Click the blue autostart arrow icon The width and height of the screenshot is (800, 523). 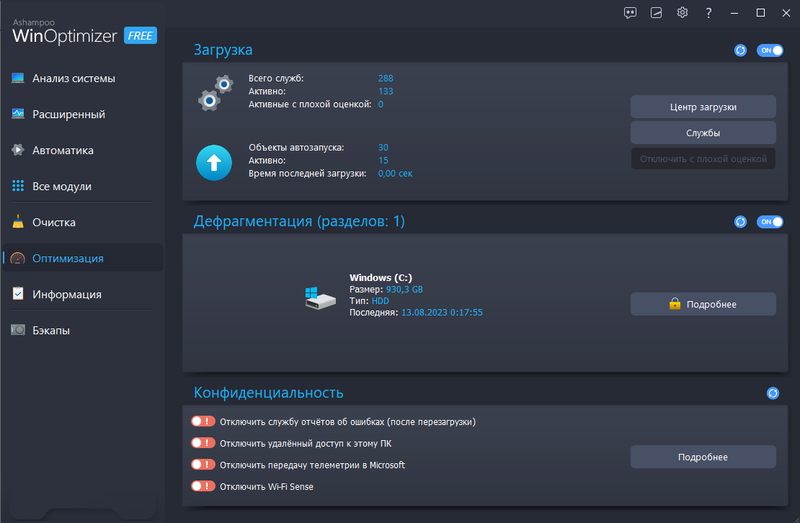click(214, 163)
